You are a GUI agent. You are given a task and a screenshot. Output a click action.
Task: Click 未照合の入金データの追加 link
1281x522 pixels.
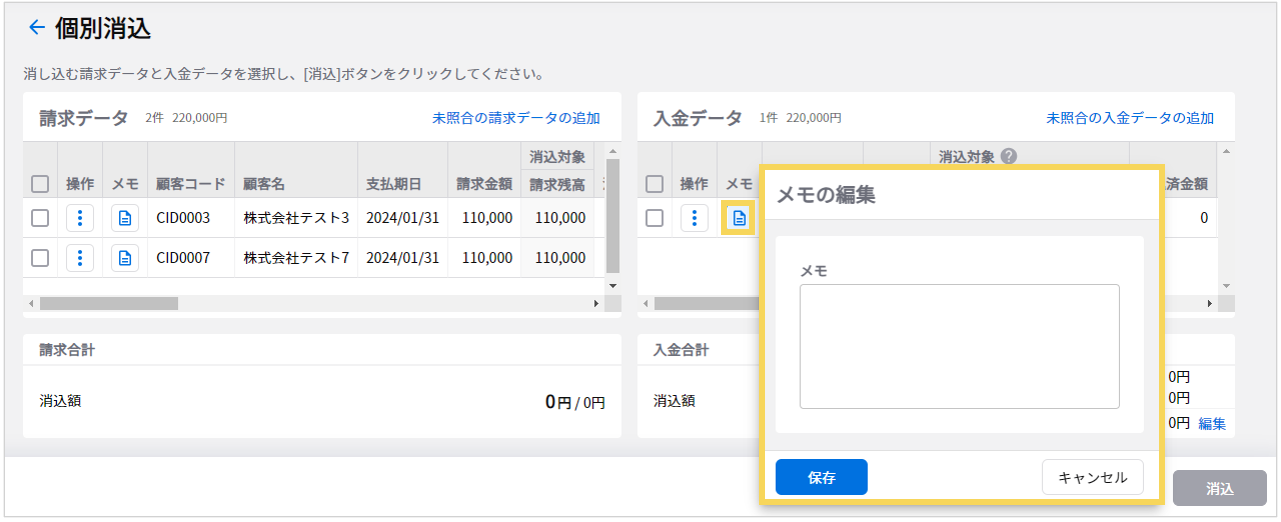[x=1130, y=118]
